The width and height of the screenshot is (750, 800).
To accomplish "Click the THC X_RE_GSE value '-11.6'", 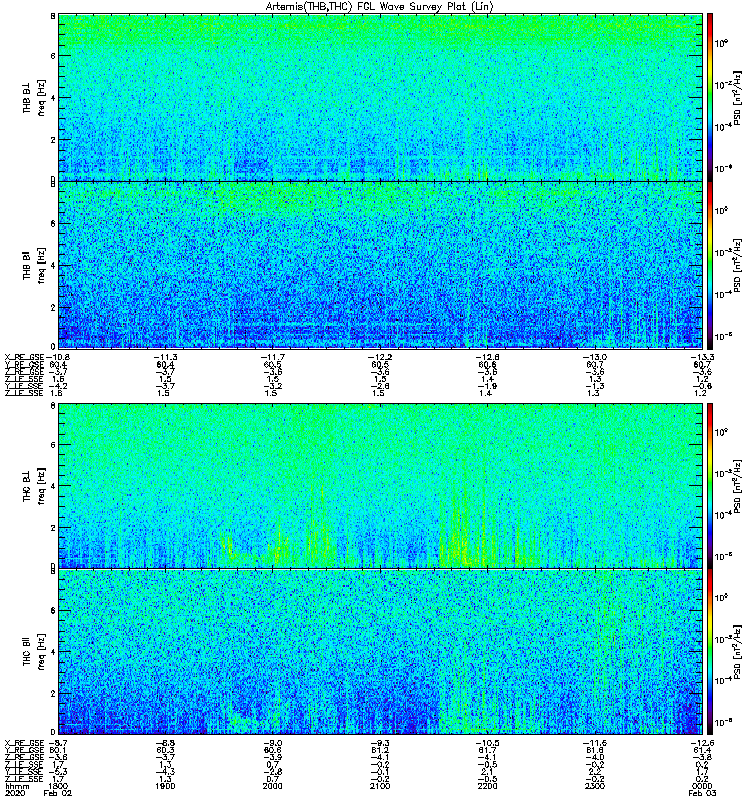I will (595, 743).
